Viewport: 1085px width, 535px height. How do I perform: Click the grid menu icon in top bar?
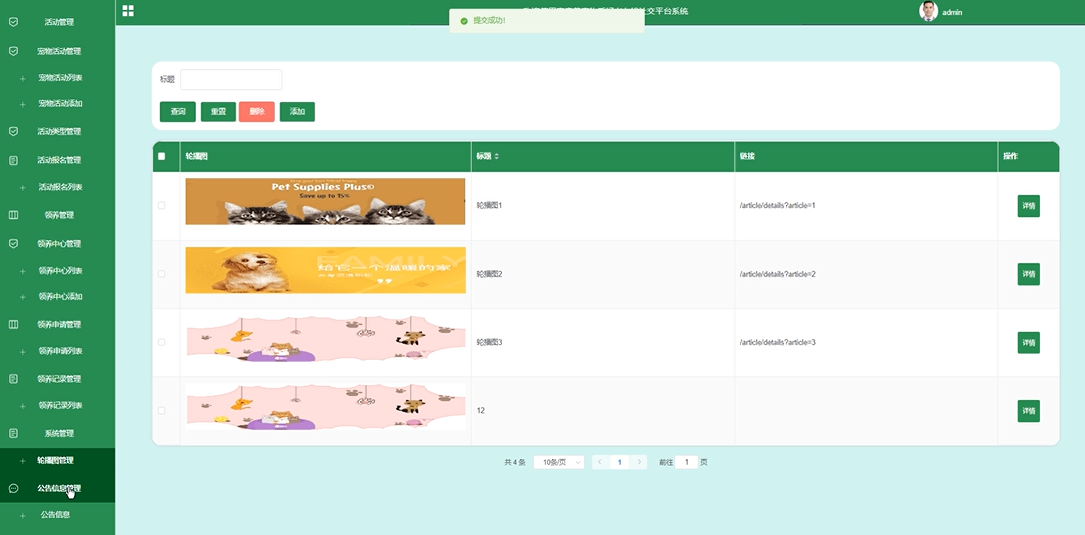point(128,10)
